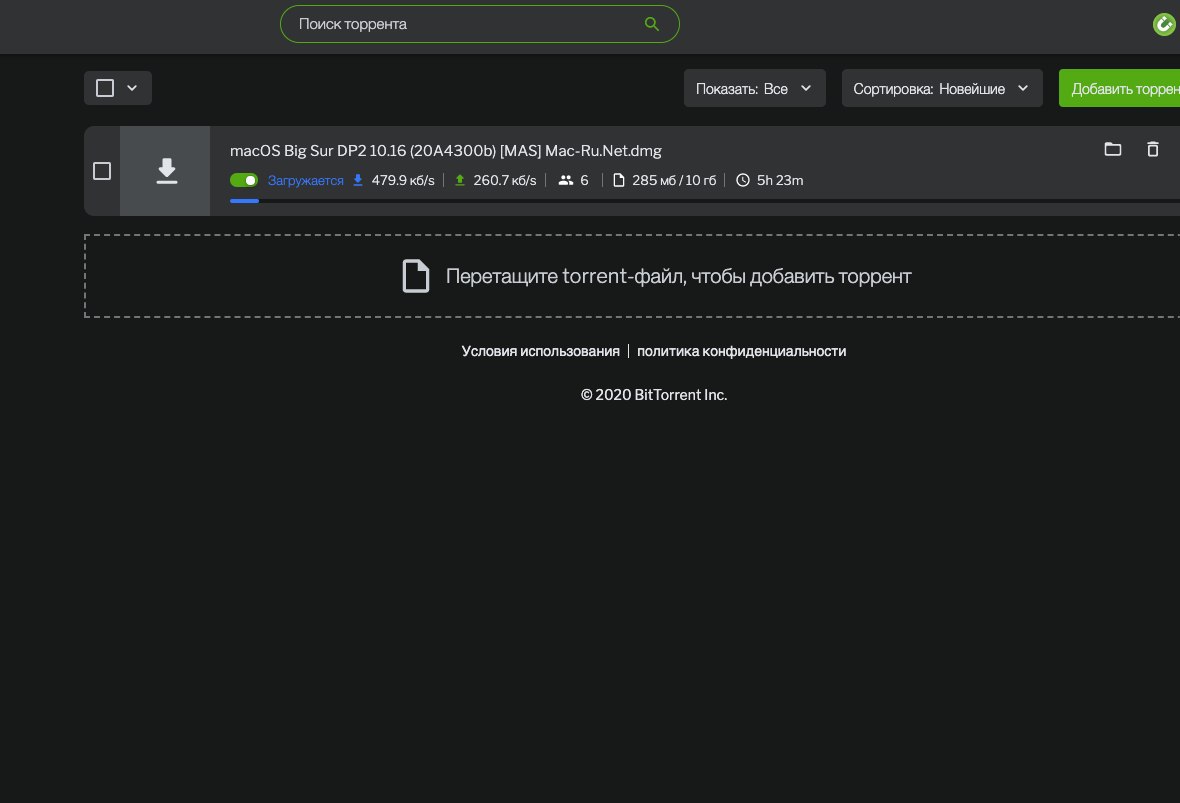The image size is (1180, 803).
Task: Open the Показать: Все filter dropdown
Action: [754, 88]
